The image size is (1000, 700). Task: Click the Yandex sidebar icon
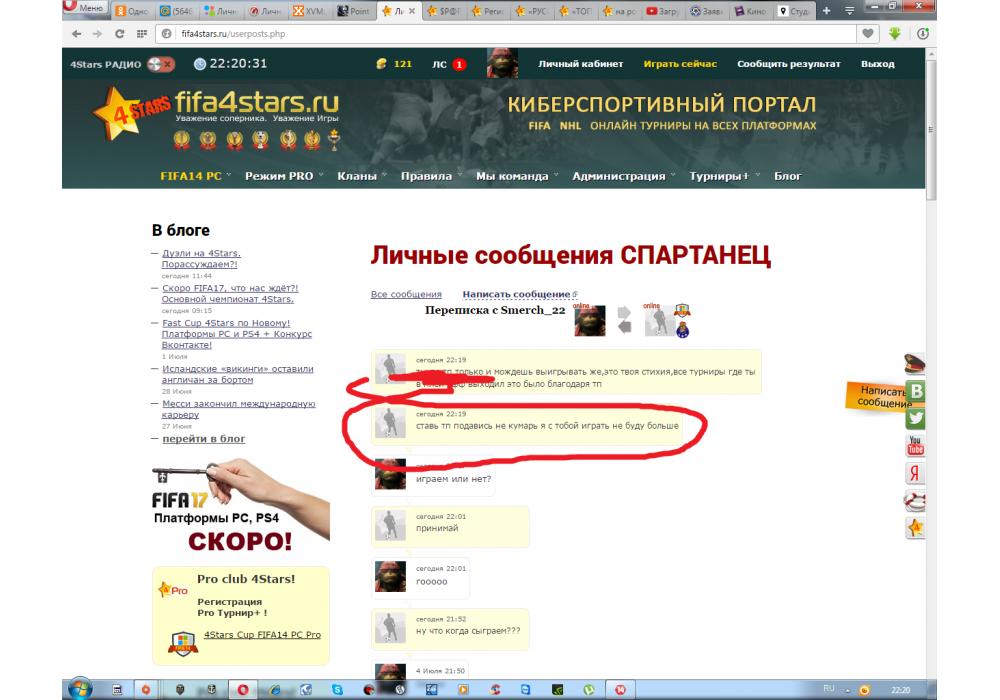pos(914,473)
